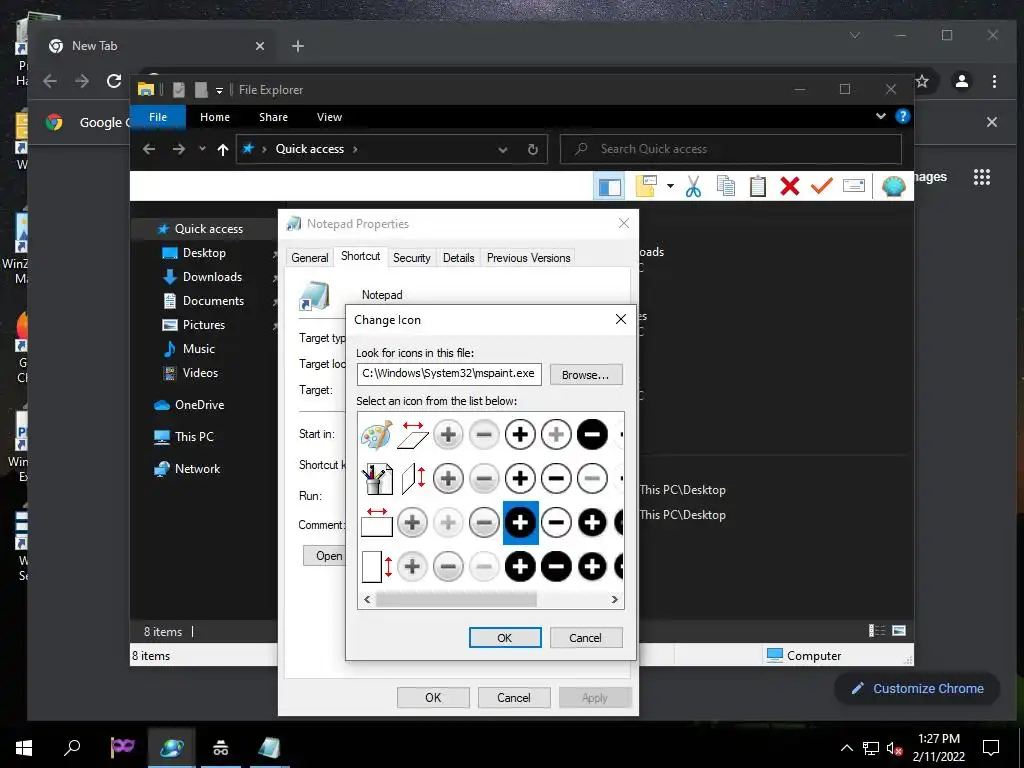Expand the Quick access breadcrumb chevron

[x=355, y=150]
